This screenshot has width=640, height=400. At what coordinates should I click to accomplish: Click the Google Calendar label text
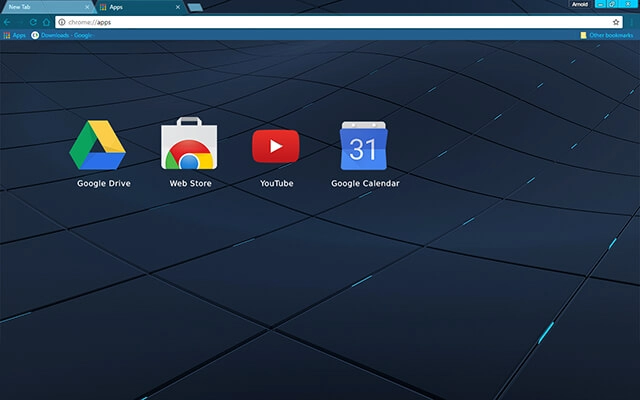365,183
